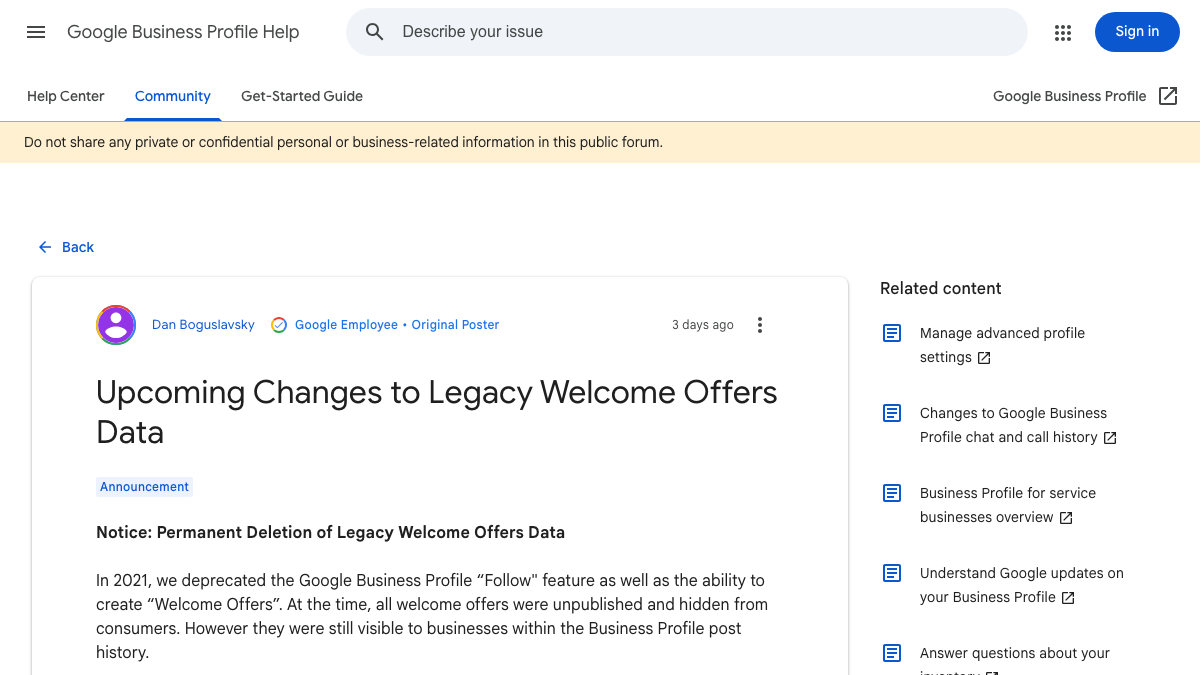Click the document icon beside Business Profile for service businesses
The width and height of the screenshot is (1200, 675).
click(892, 493)
